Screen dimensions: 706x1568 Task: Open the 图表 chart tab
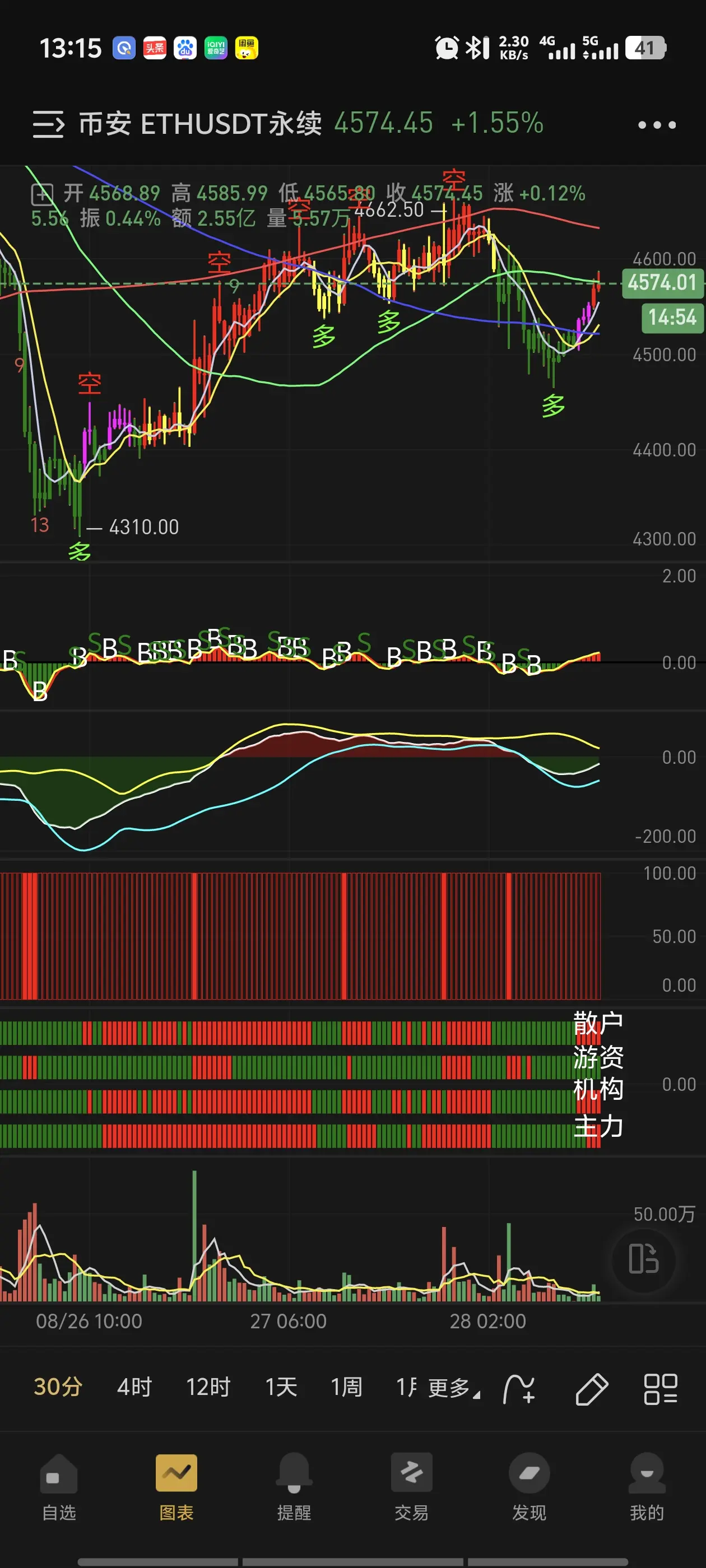click(176, 1487)
